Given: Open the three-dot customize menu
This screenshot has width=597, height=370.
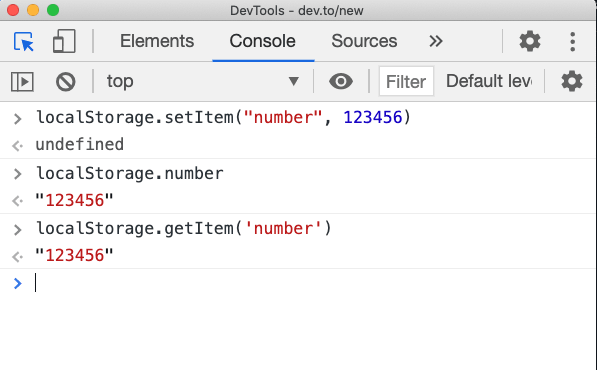Looking at the screenshot, I should point(572,41).
